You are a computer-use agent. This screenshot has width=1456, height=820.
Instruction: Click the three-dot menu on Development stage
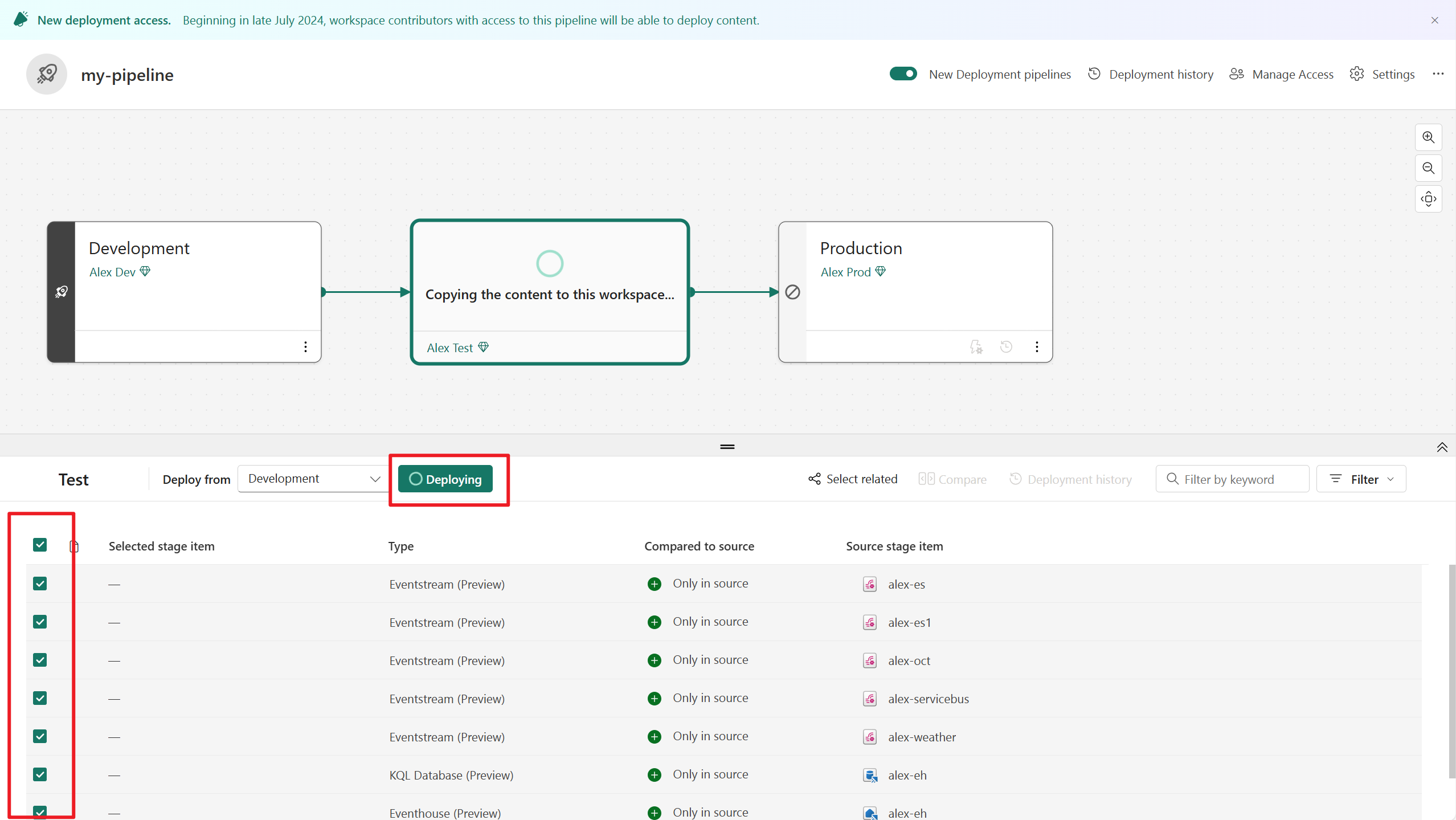305,346
